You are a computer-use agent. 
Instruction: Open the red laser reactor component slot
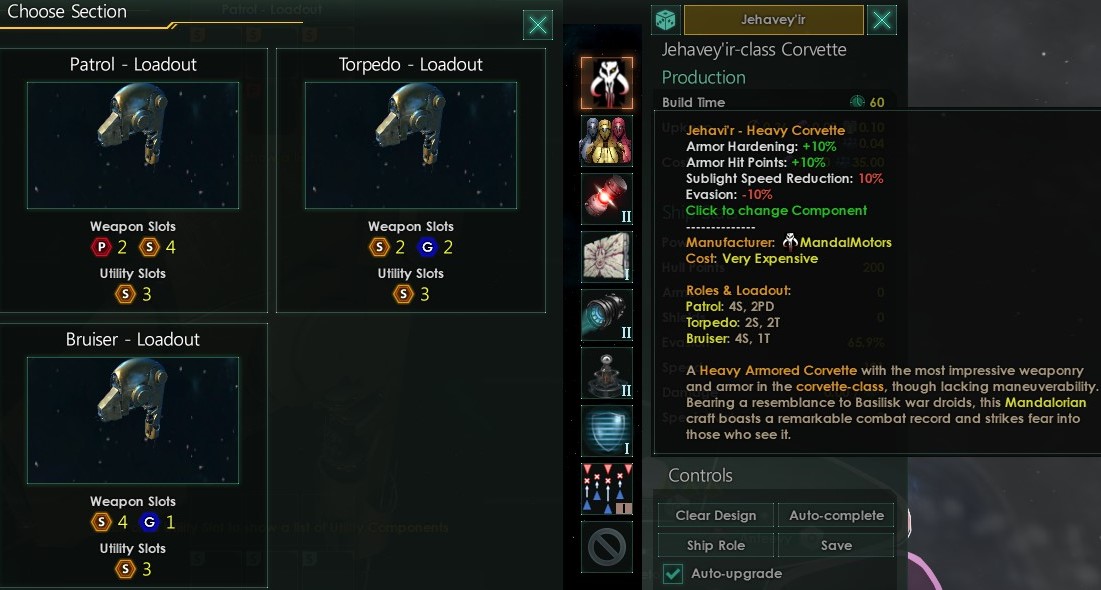click(x=607, y=199)
